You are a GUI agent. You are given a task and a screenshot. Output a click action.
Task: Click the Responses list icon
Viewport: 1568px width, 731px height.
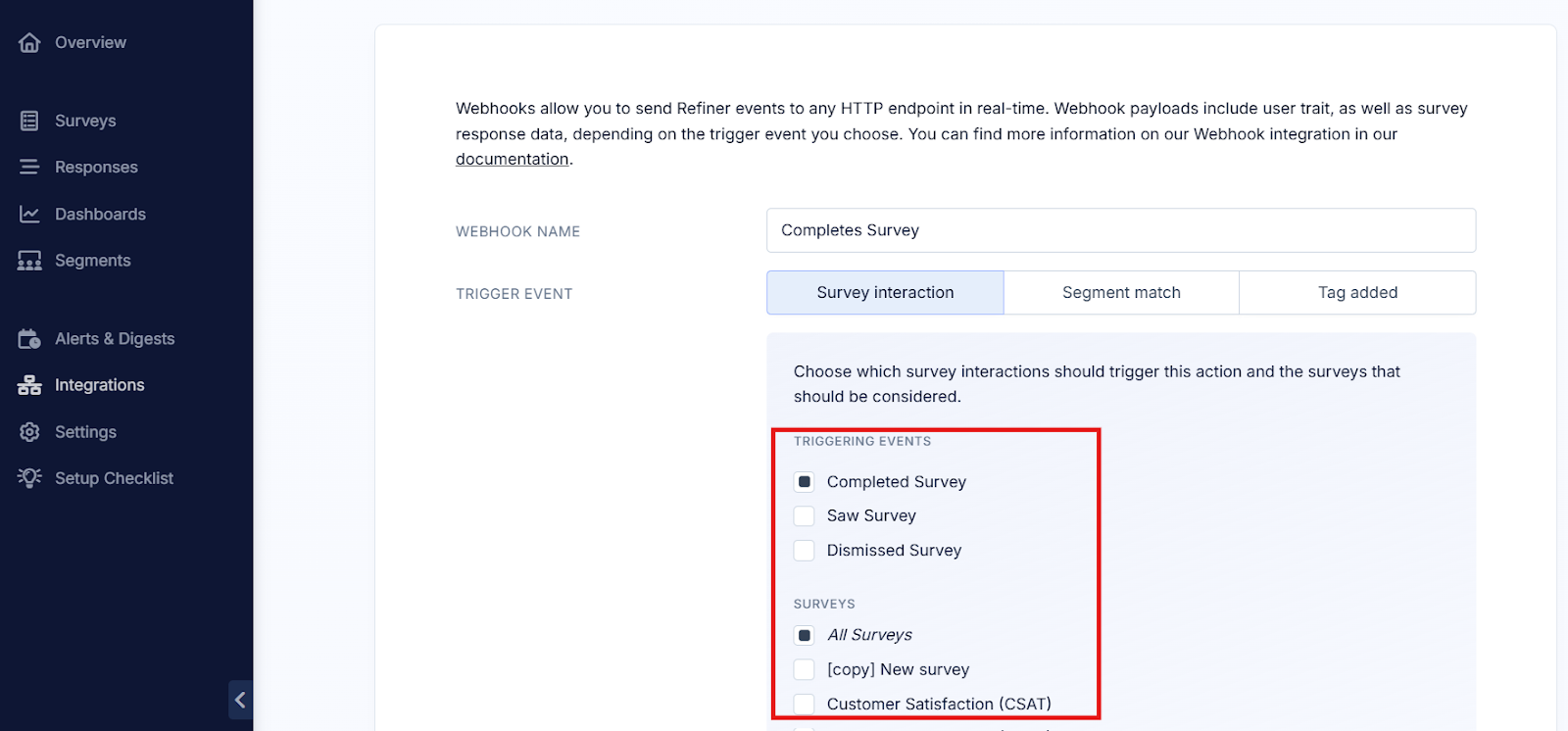coord(29,168)
